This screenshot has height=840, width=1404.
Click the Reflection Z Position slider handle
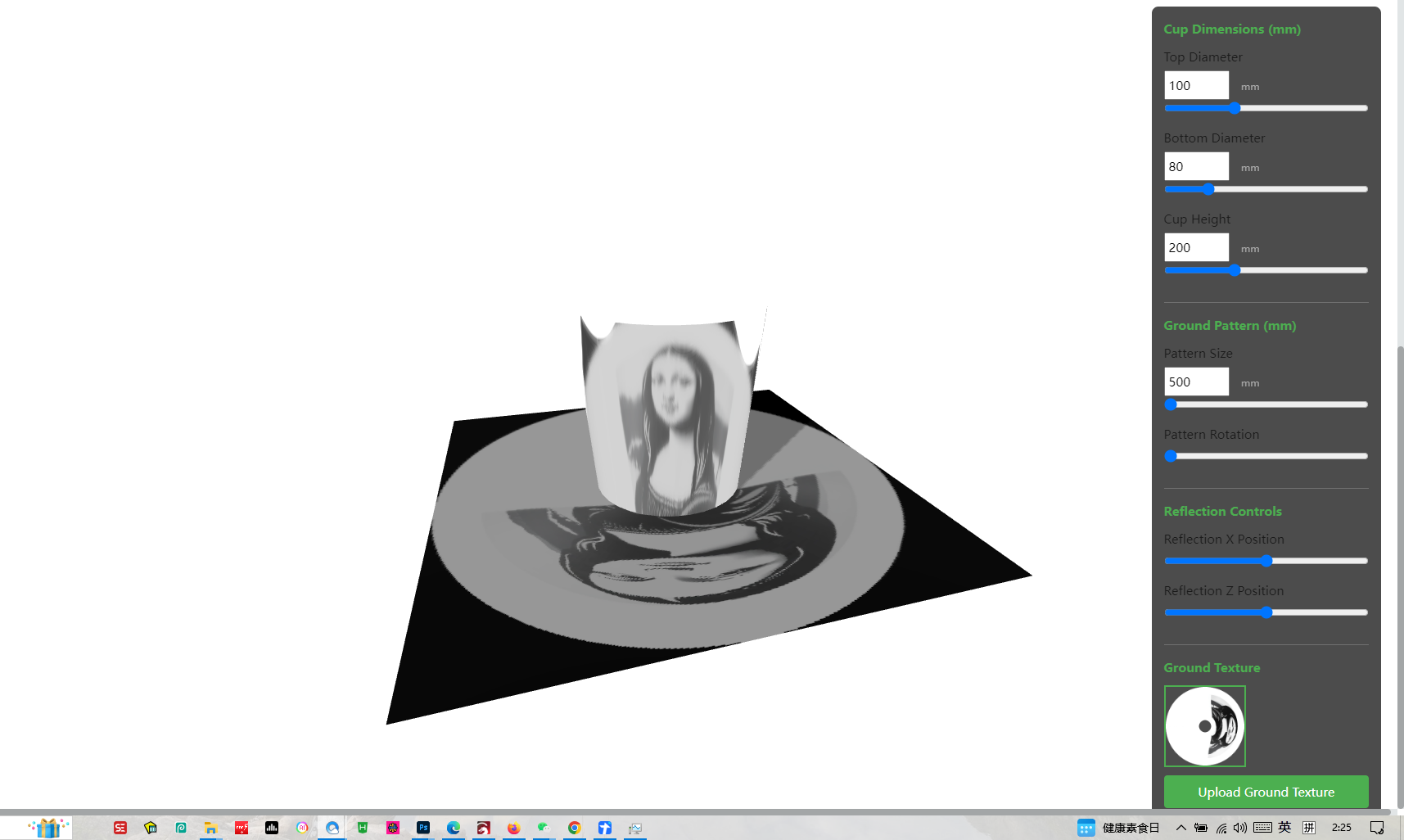tap(1266, 612)
